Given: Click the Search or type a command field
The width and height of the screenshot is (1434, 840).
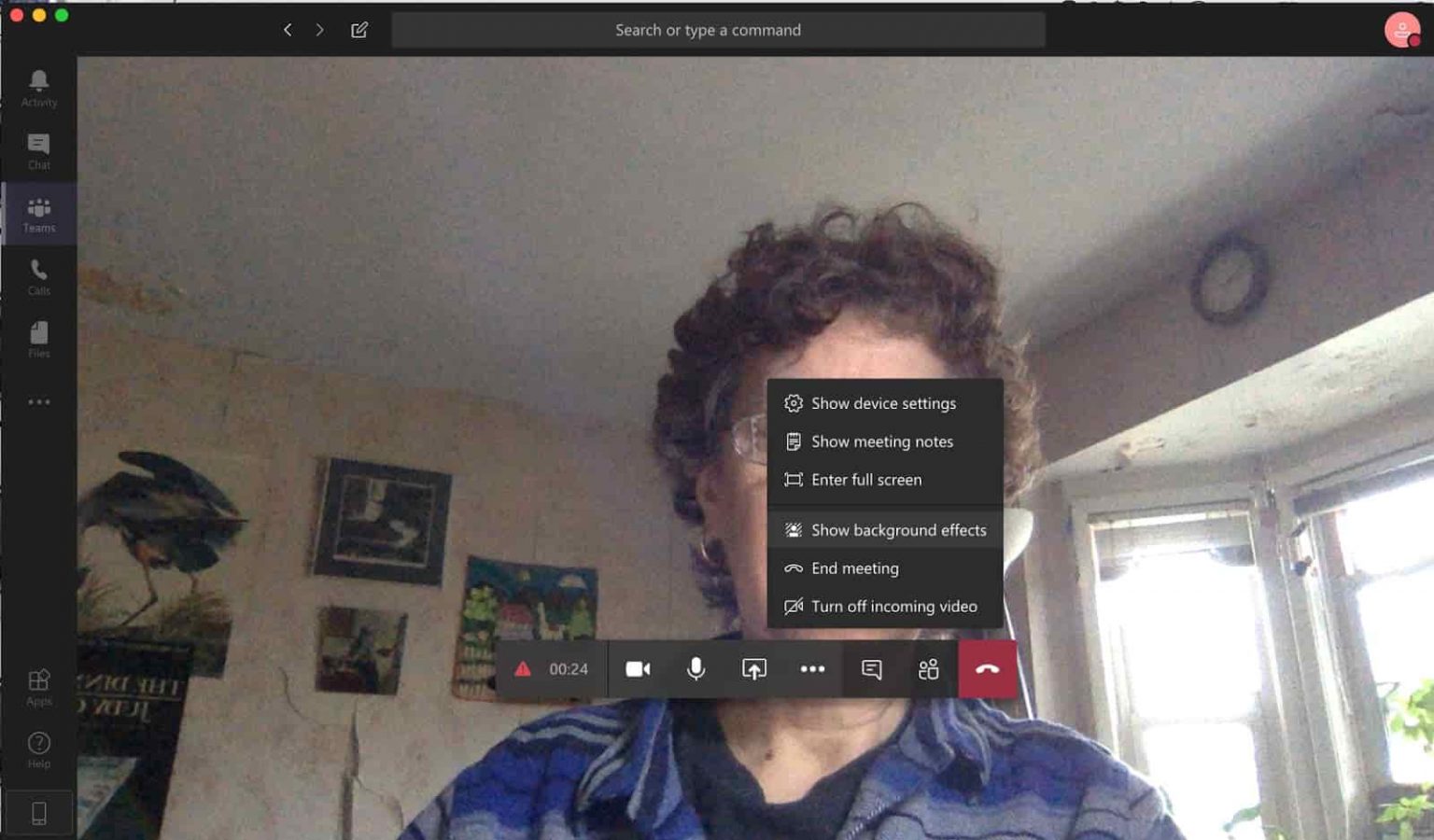Looking at the screenshot, I should 717,29.
